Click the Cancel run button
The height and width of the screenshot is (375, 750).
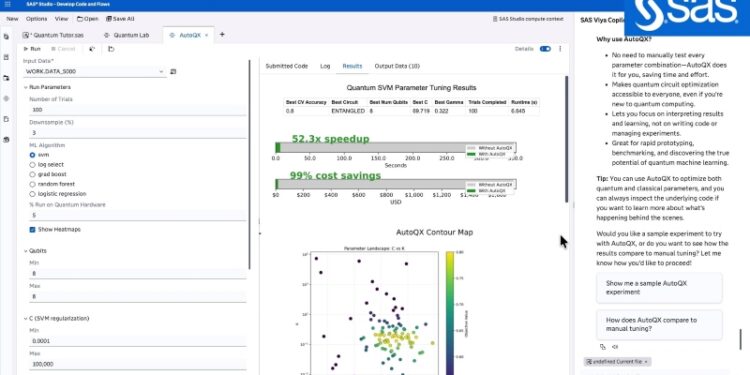pyautogui.click(x=63, y=49)
